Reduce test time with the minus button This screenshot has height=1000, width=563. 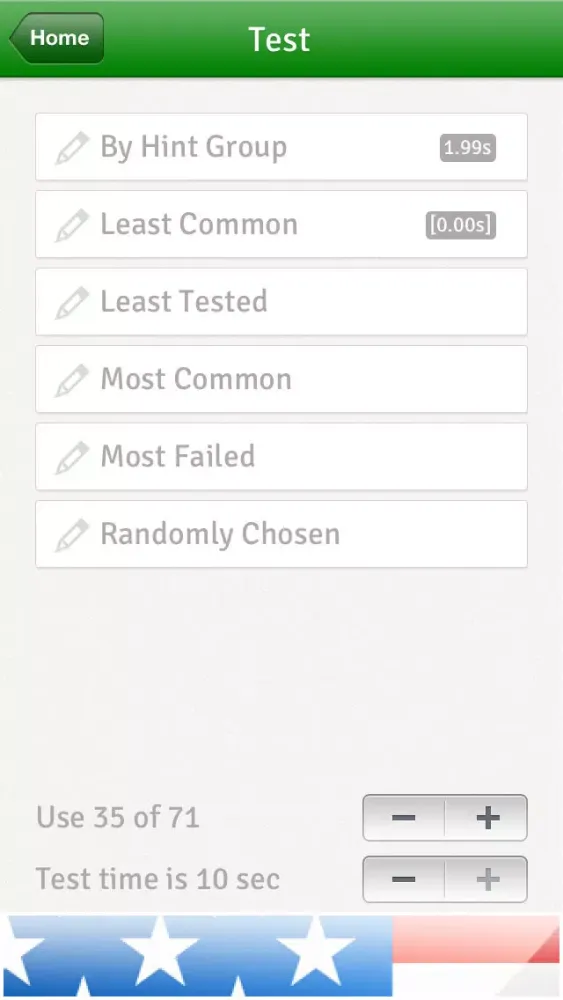click(404, 879)
